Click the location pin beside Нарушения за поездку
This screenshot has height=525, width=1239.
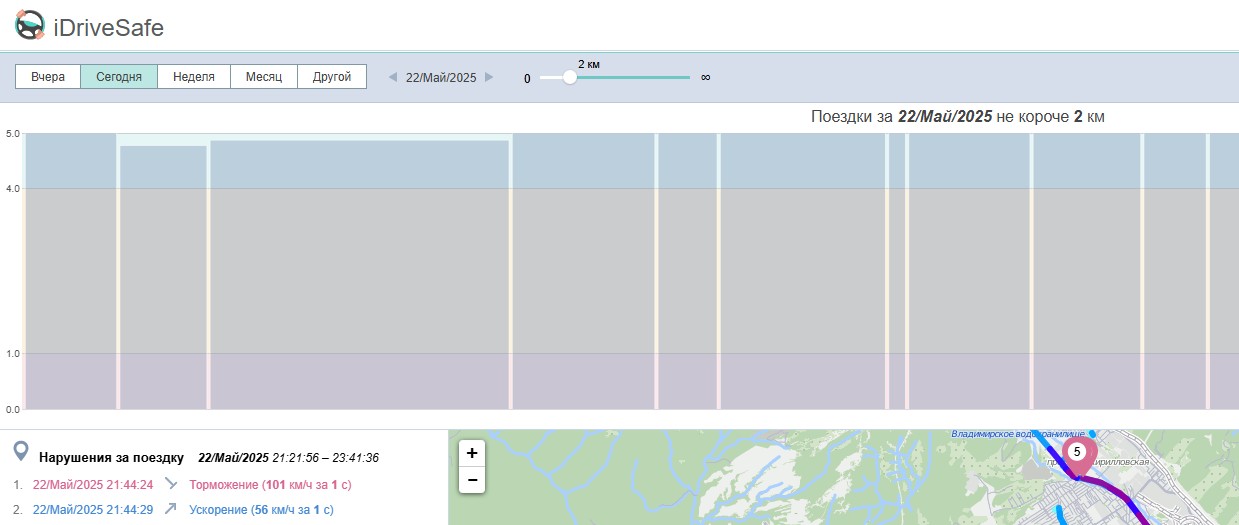point(21,453)
